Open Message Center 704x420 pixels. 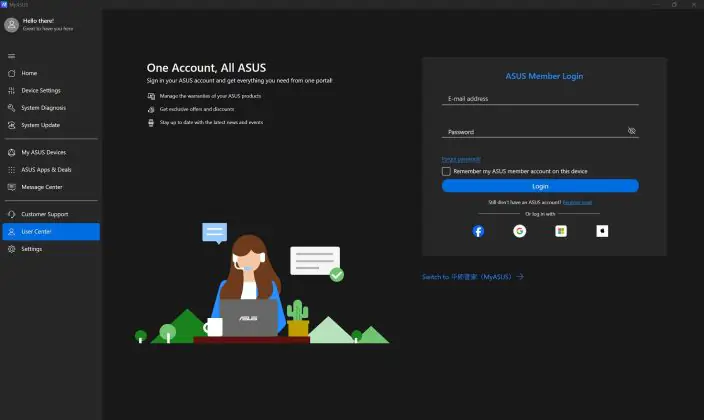(51, 187)
